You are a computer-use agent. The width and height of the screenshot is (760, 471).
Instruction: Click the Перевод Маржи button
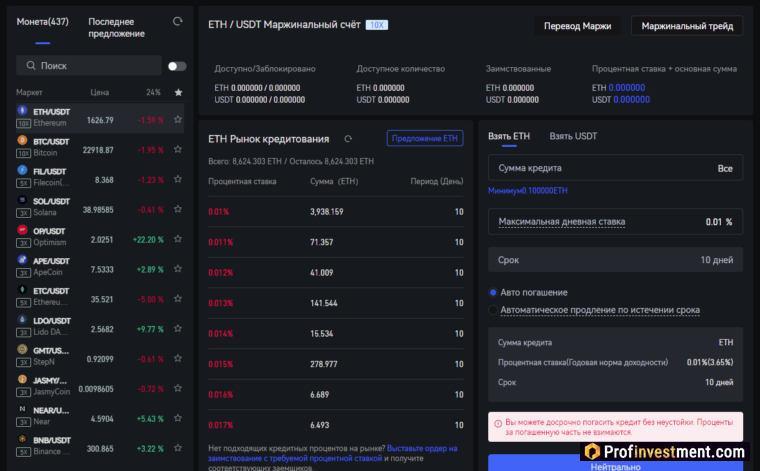577,26
